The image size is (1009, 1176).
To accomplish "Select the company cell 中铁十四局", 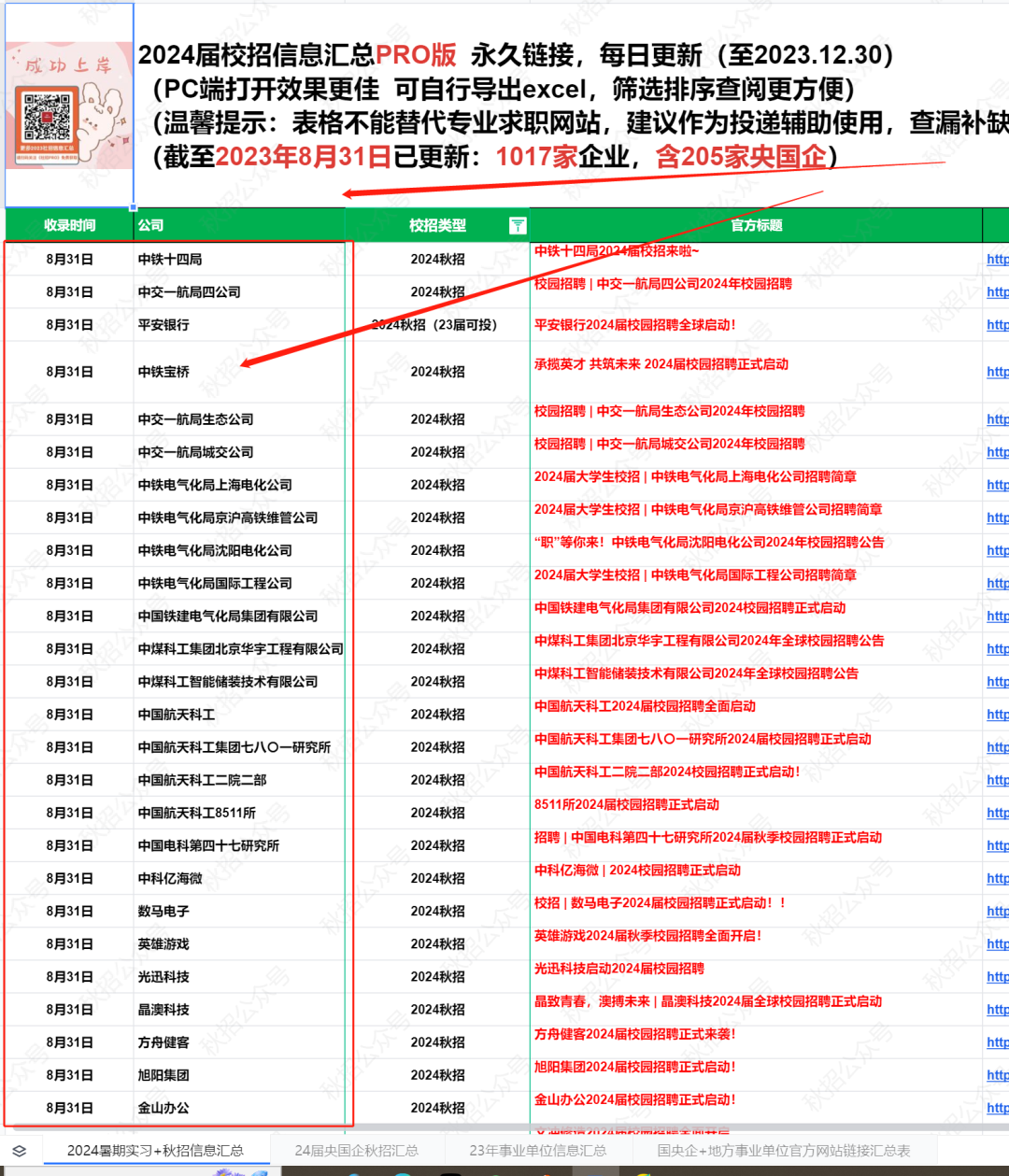I will pos(239,259).
